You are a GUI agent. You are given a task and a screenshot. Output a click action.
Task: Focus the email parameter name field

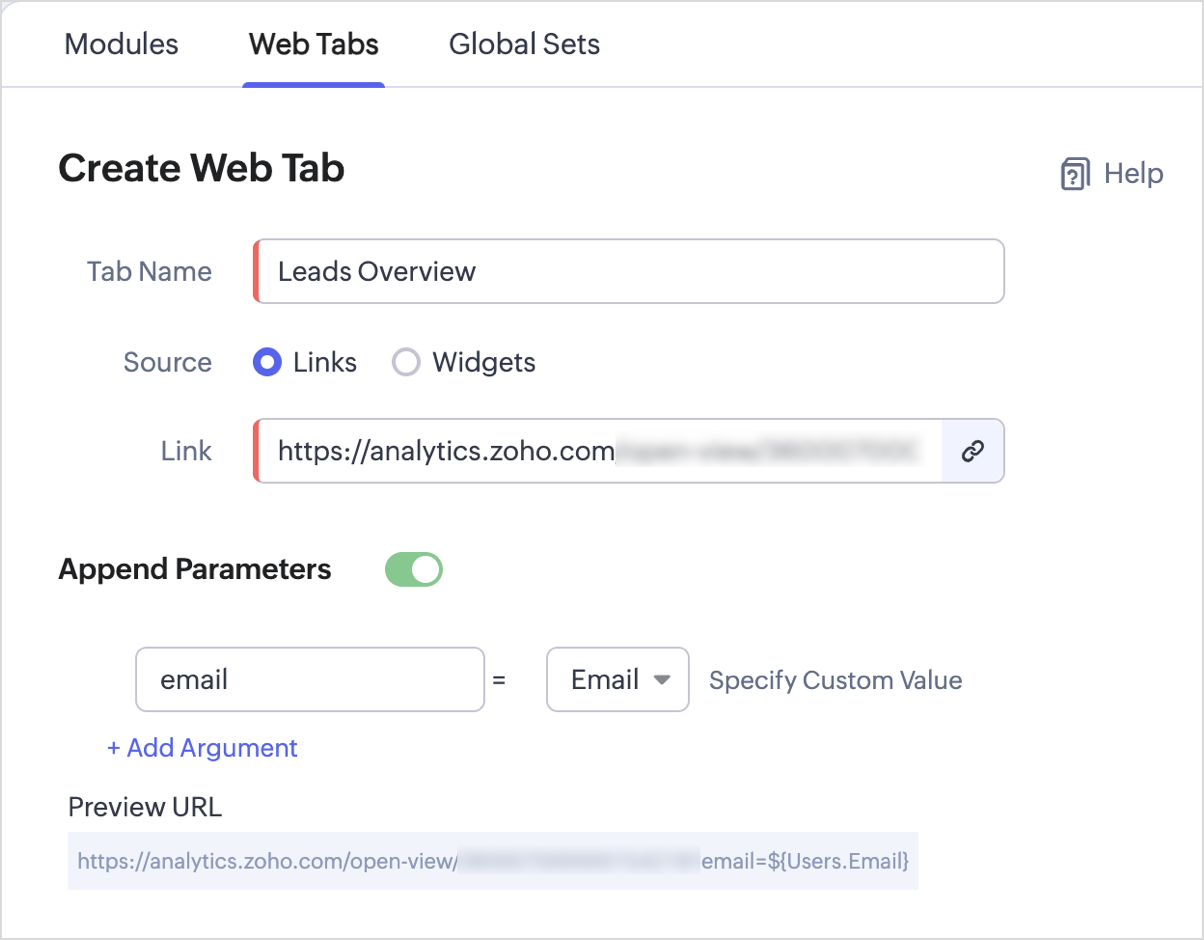click(310, 680)
